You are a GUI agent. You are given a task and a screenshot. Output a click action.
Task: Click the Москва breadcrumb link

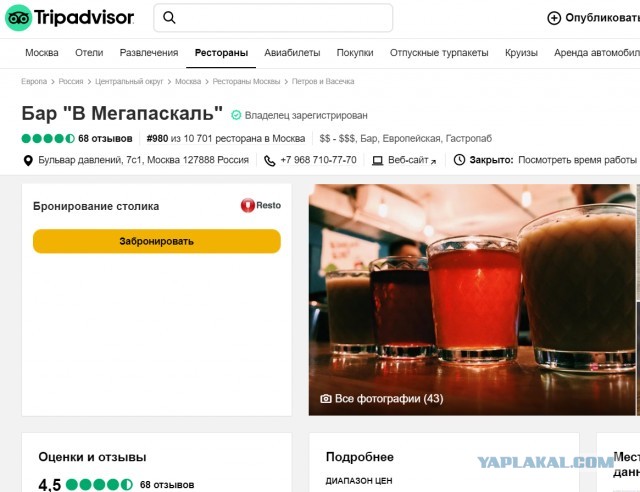188,81
